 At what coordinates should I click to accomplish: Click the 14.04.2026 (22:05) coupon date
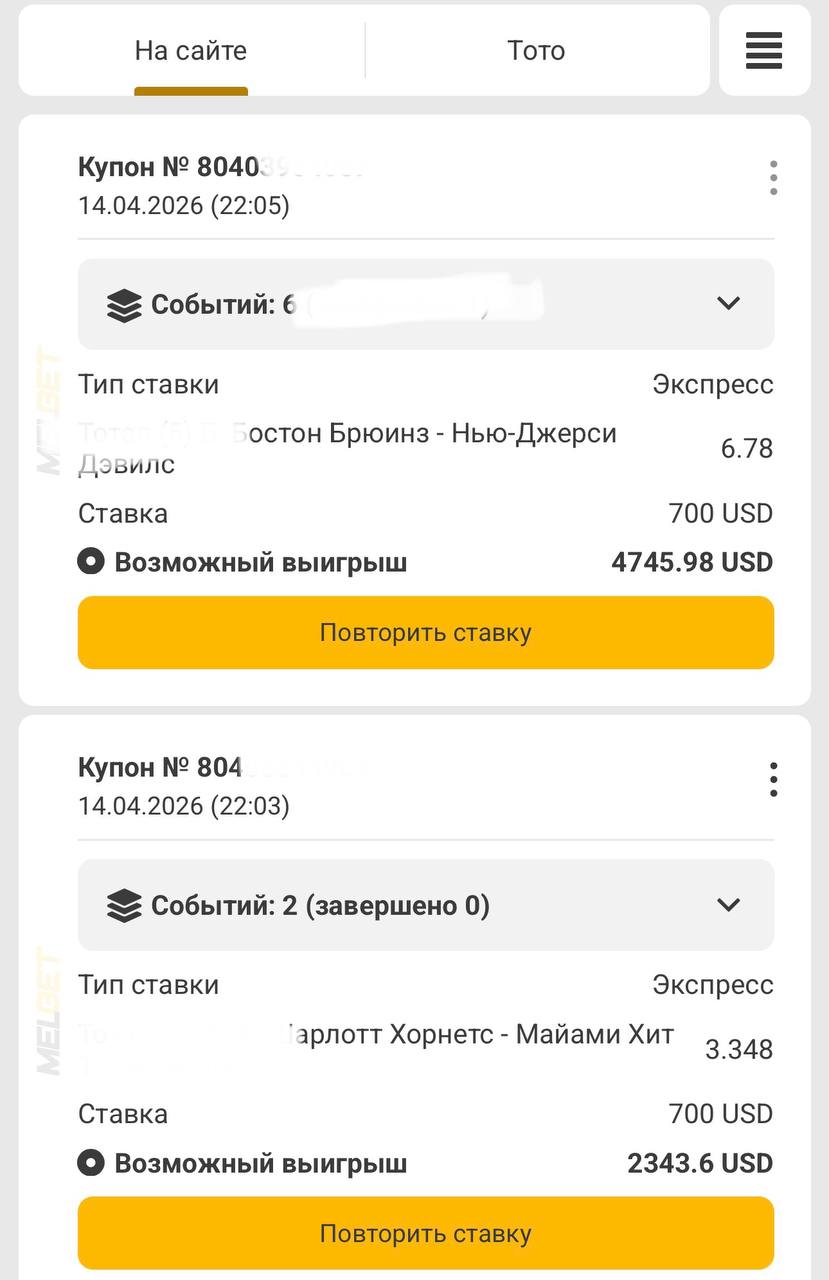[184, 206]
